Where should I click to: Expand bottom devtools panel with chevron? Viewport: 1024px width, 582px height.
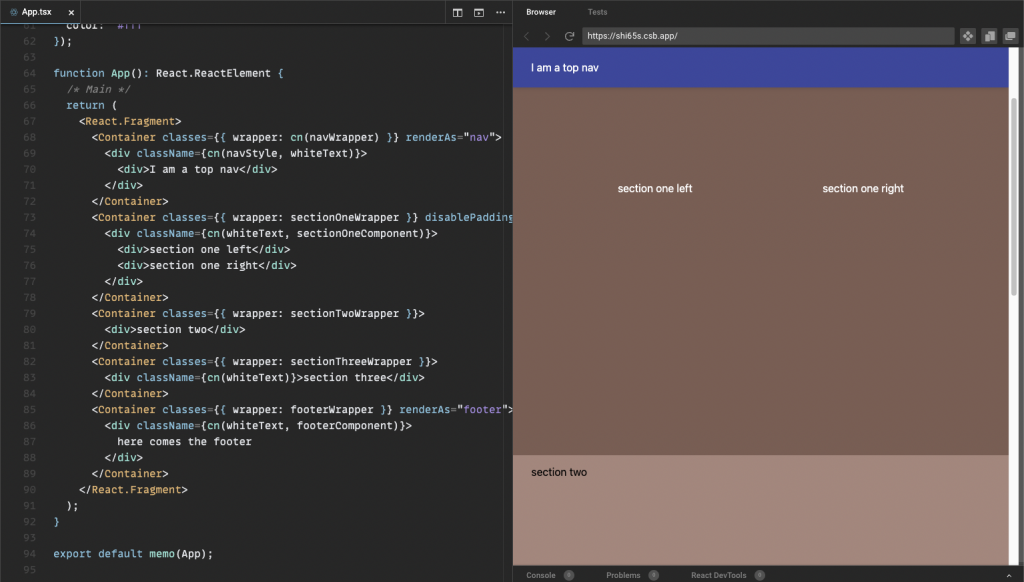pos(1011,575)
